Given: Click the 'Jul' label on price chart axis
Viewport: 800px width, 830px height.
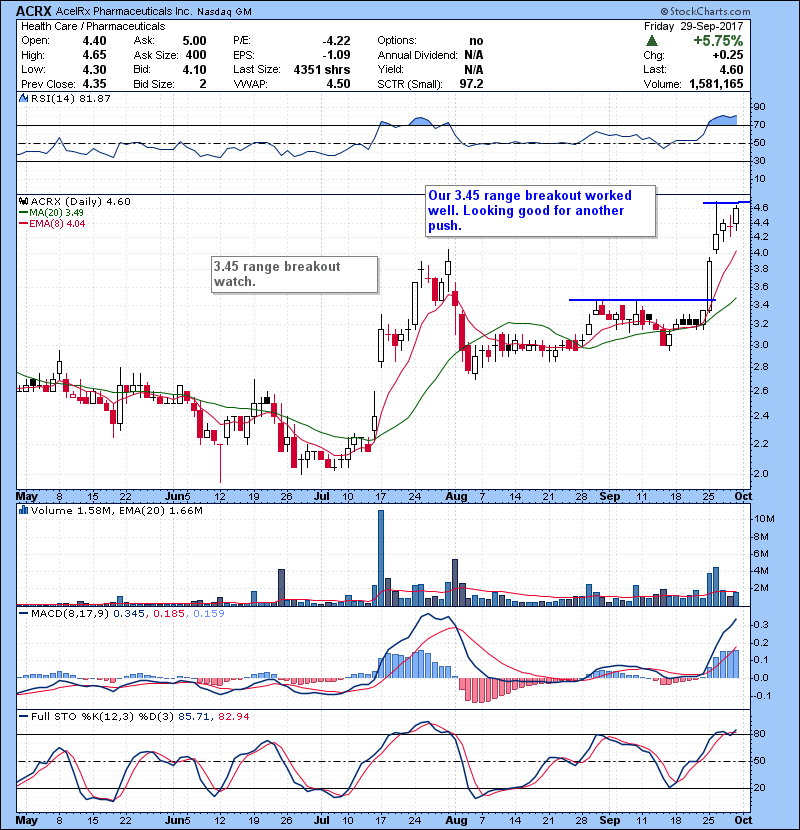Looking at the screenshot, I should click(321, 497).
